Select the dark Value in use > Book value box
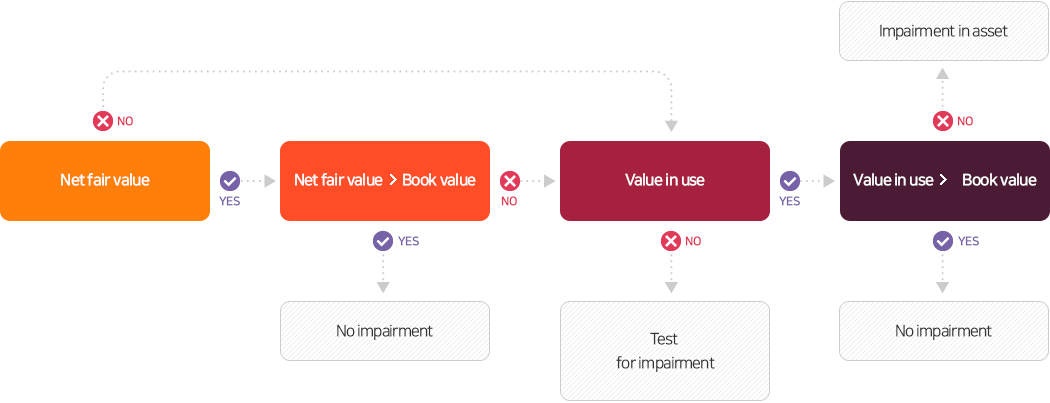The width and height of the screenshot is (1050, 403). click(x=945, y=181)
